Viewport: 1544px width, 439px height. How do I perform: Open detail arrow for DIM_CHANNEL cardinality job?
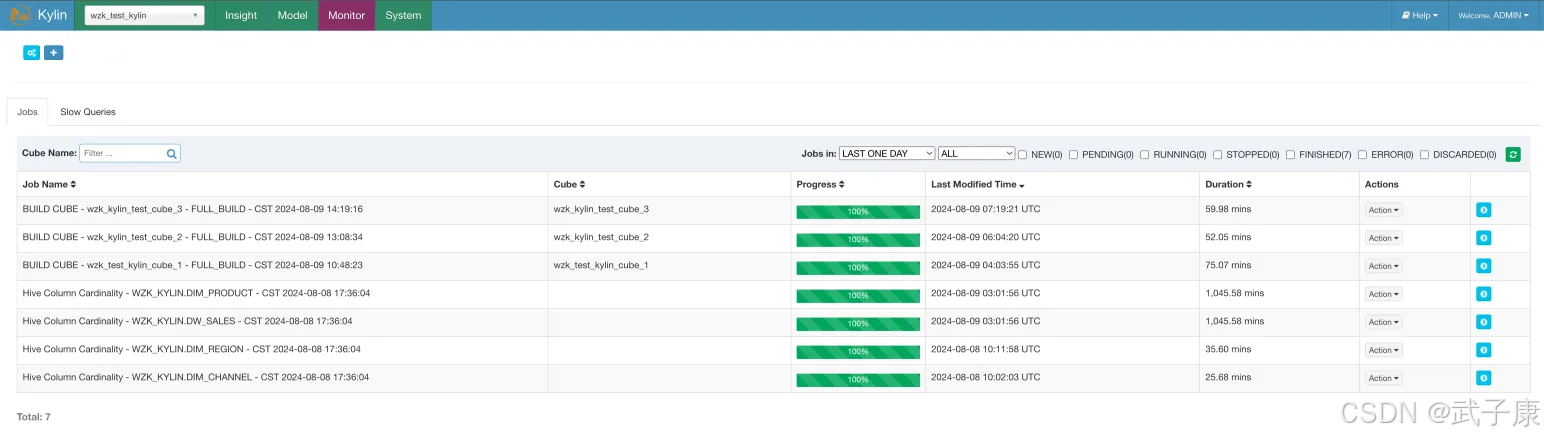1483,378
